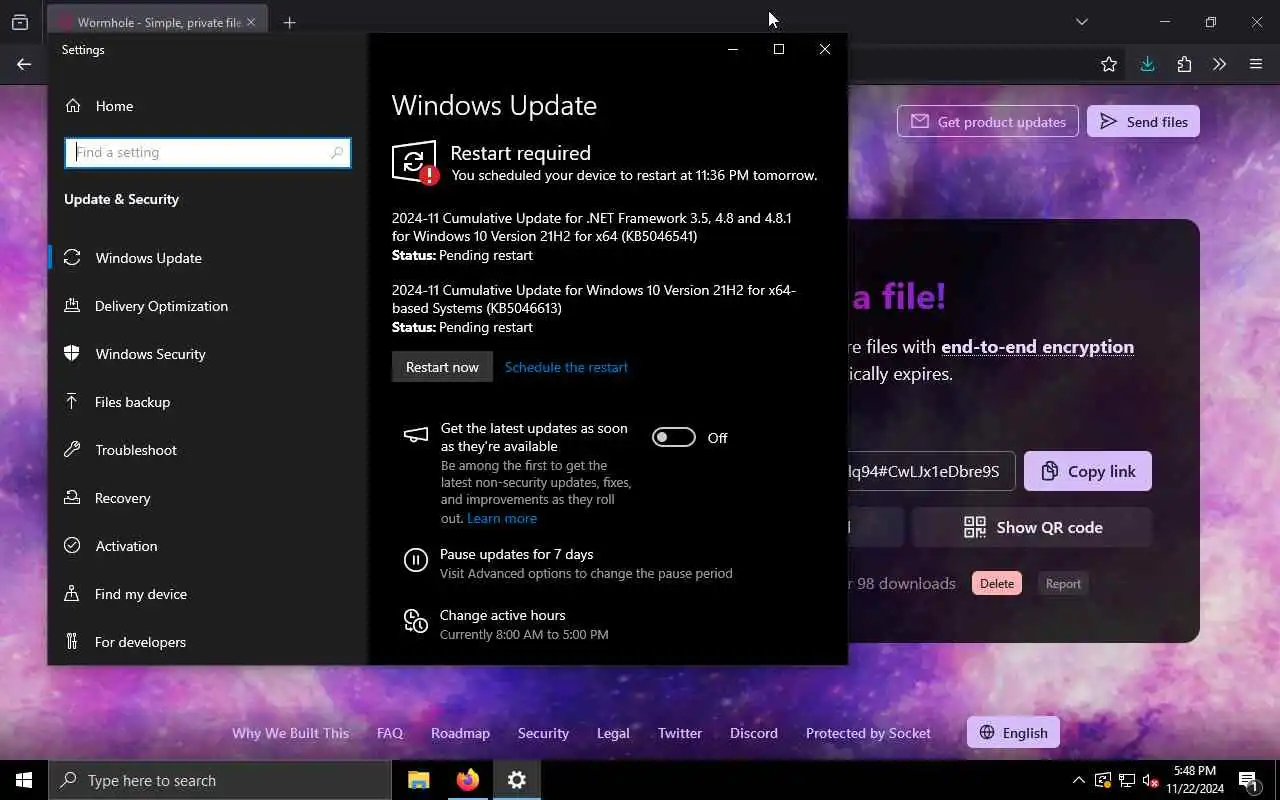
Task: Open Windows Start menu
Action: 24,780
